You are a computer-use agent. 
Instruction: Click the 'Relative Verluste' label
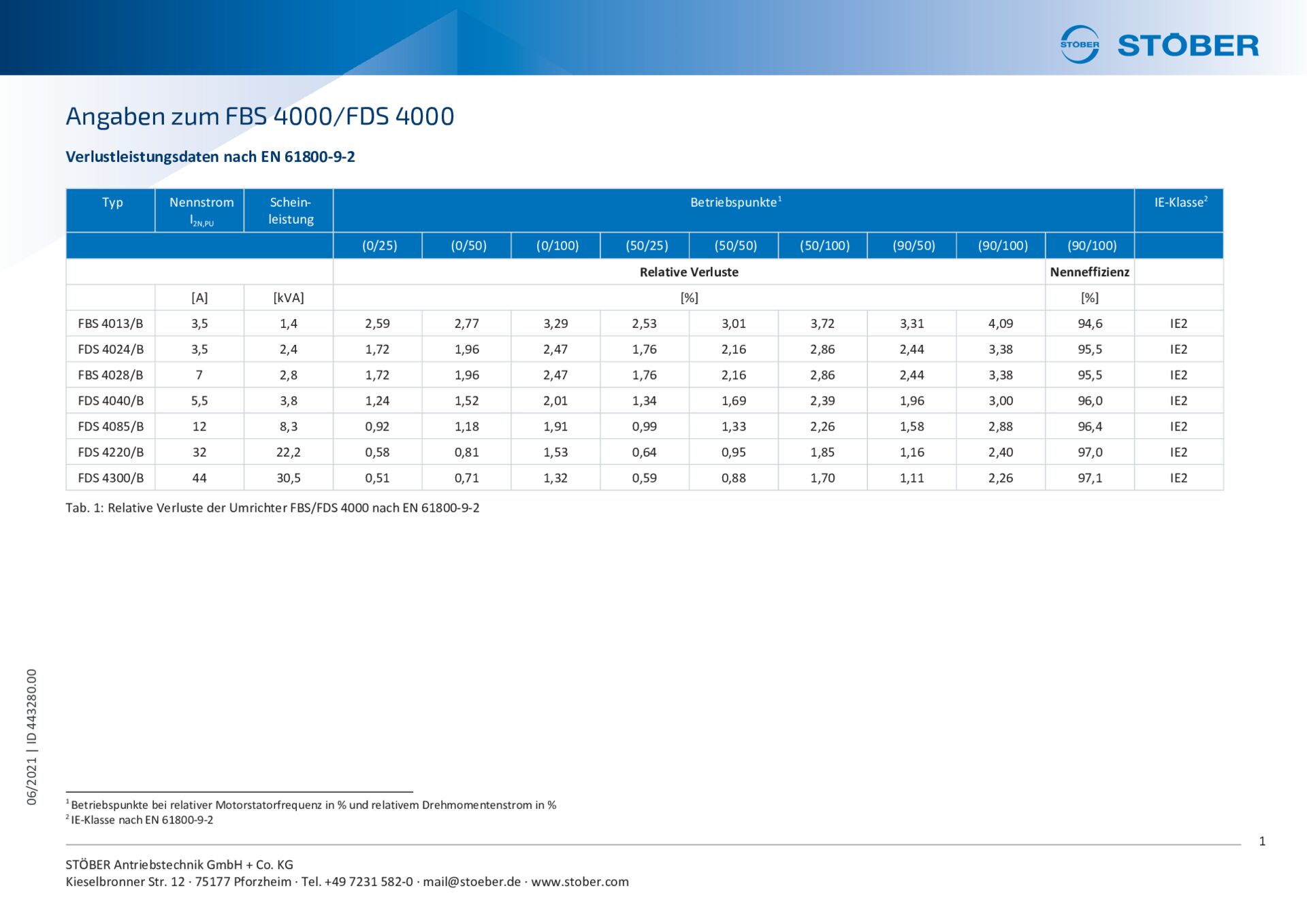(x=689, y=272)
